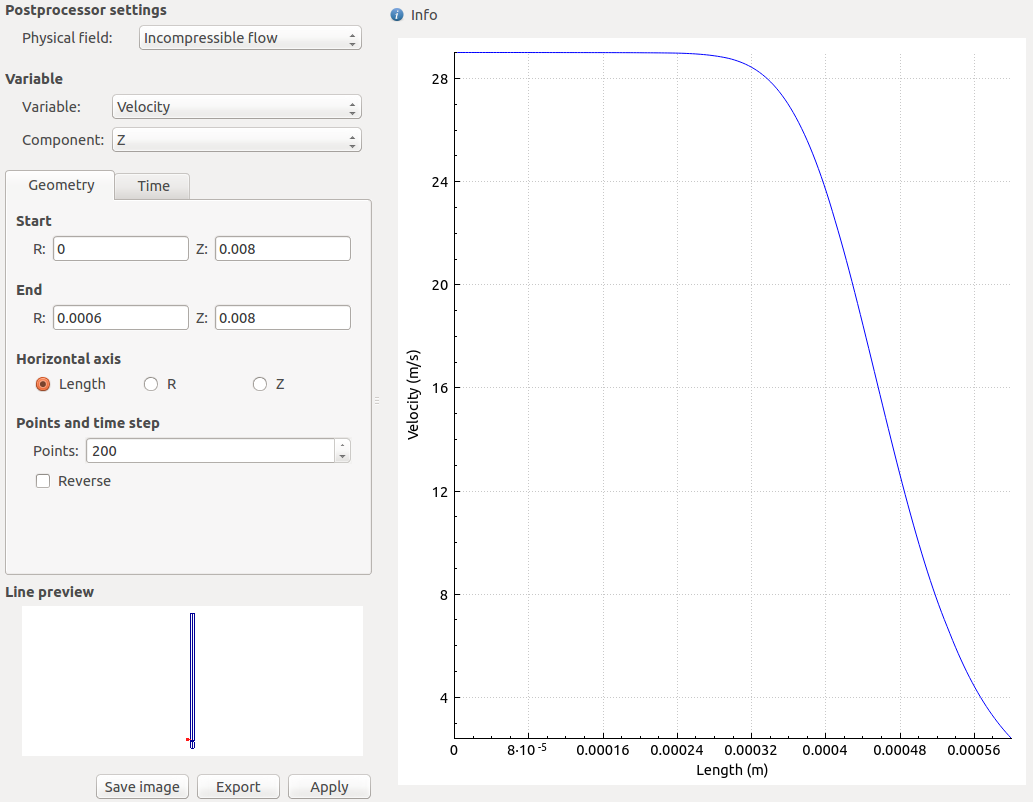Switch to the Time tab
The width and height of the screenshot is (1033, 802).
coord(153,186)
